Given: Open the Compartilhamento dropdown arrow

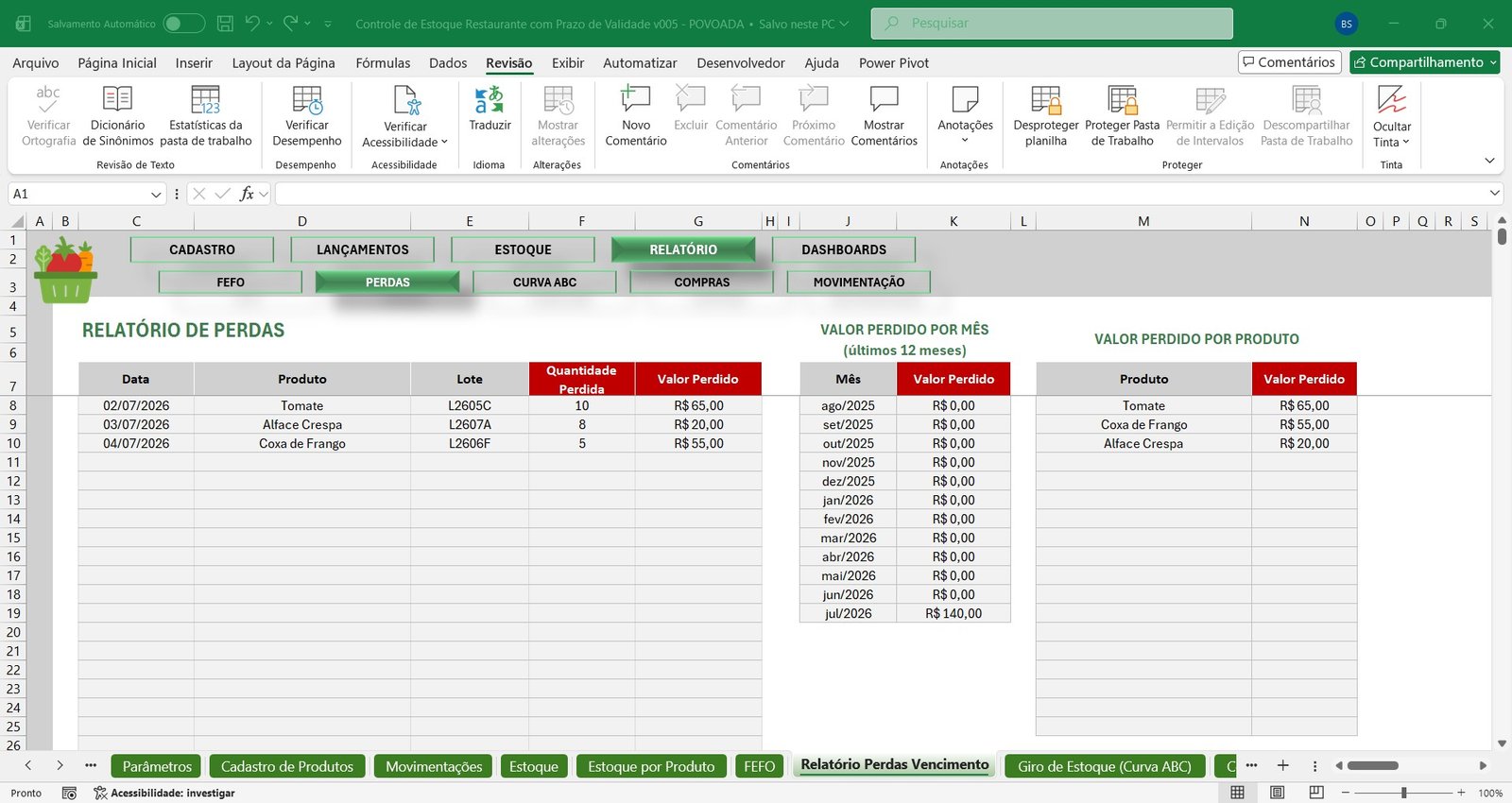Looking at the screenshot, I should click(1493, 62).
